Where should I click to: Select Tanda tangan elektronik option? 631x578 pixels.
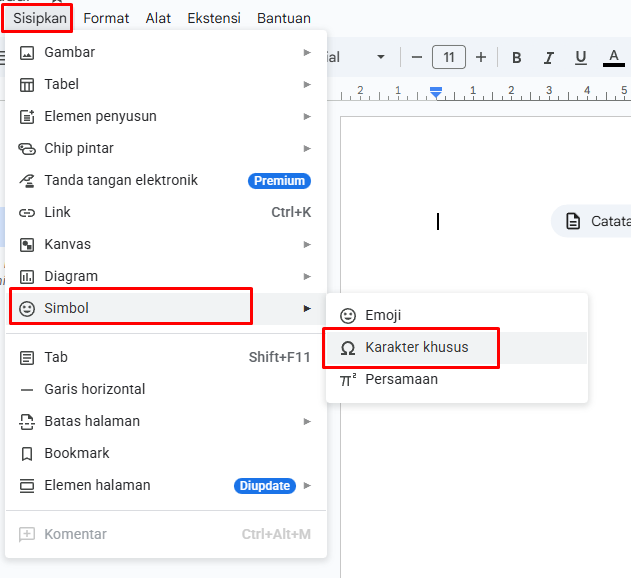120,180
